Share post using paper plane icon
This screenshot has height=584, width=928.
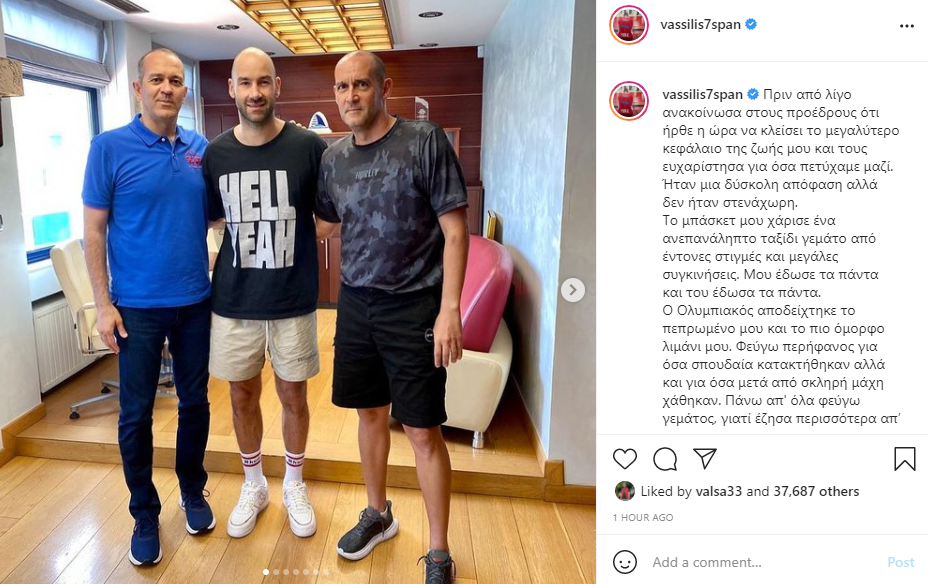[705, 459]
